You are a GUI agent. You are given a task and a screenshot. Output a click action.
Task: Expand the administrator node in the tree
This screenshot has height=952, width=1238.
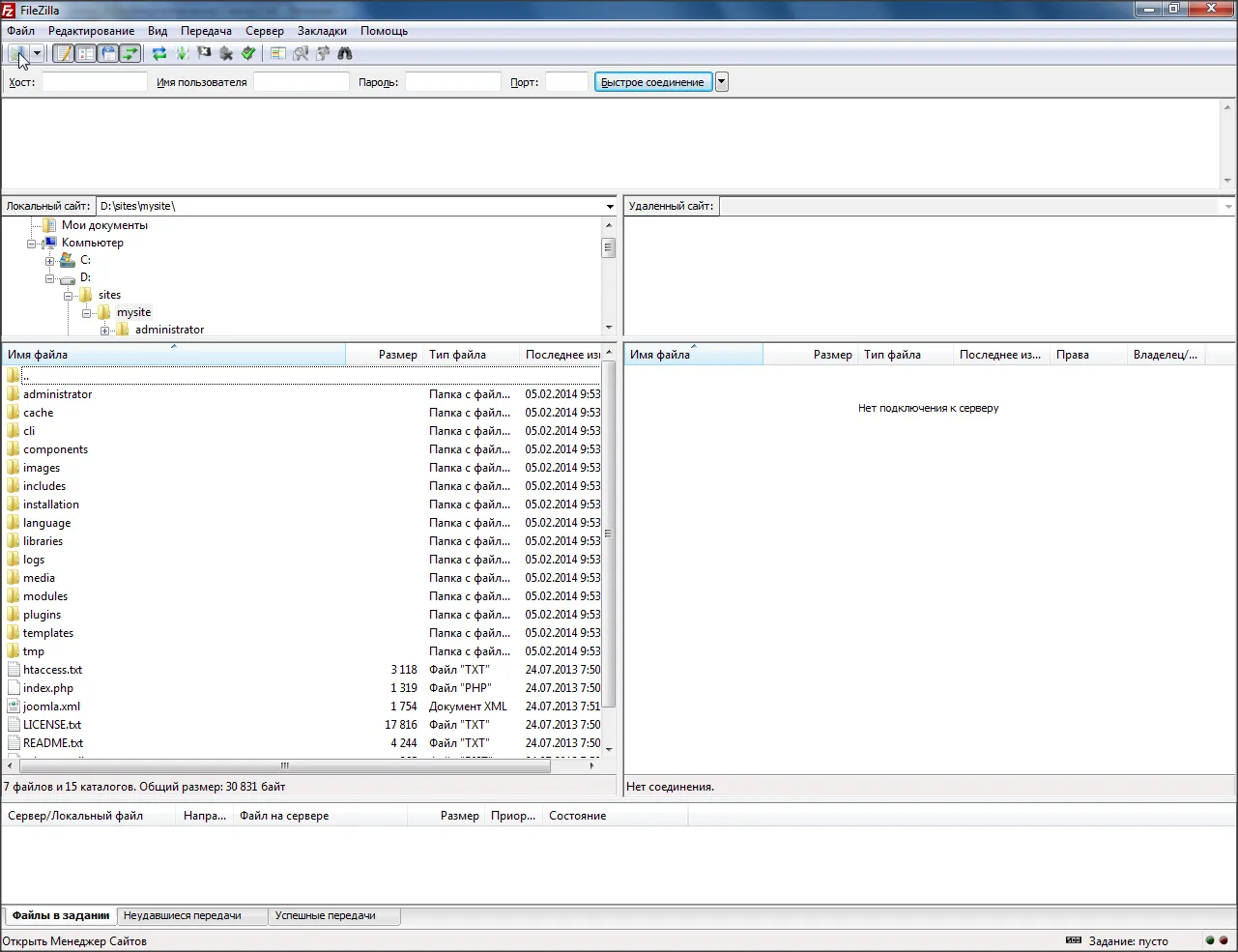tap(105, 331)
